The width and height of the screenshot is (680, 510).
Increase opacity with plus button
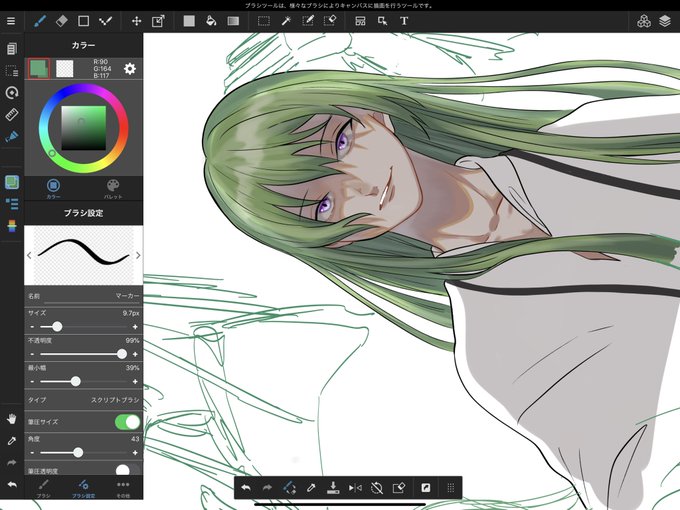point(135,354)
